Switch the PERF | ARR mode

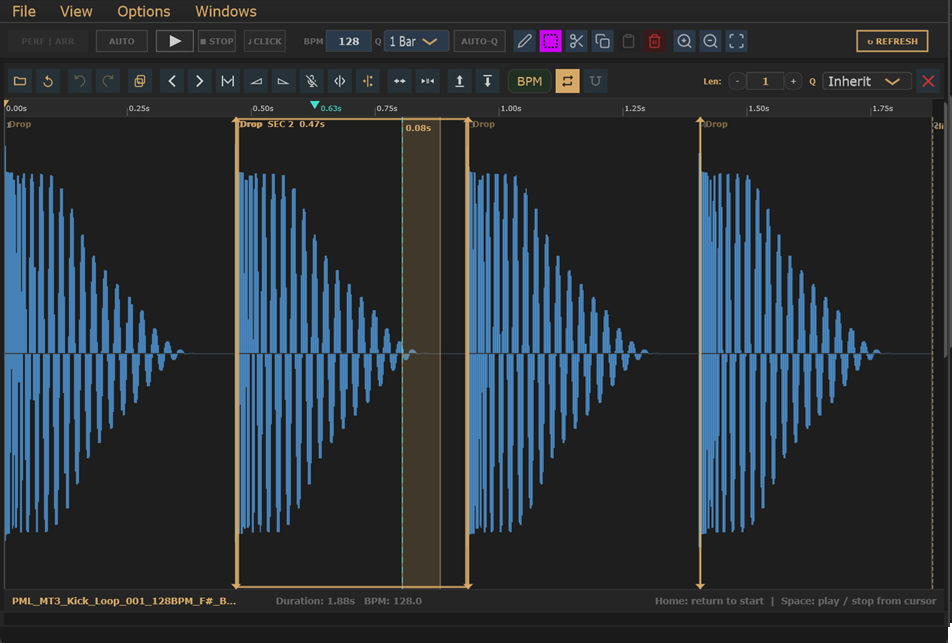(48, 41)
